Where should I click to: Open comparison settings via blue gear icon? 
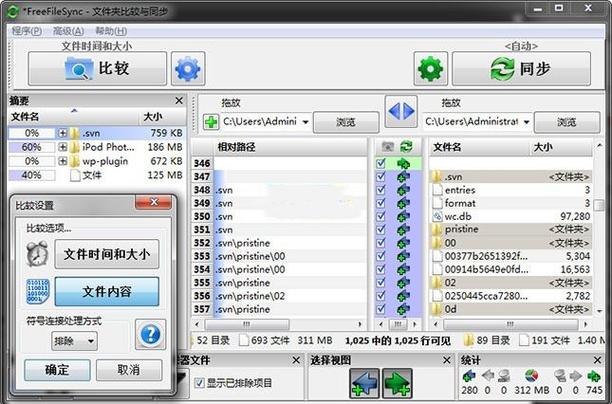188,69
